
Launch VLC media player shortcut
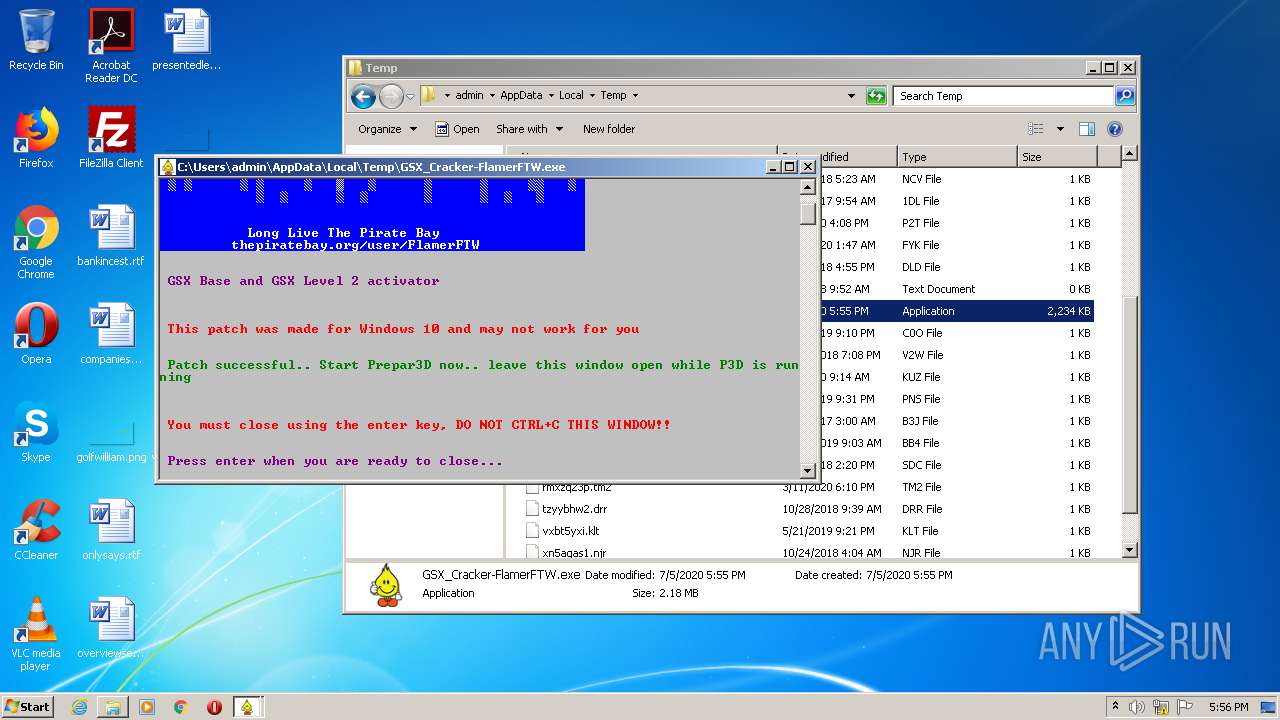tap(36, 635)
